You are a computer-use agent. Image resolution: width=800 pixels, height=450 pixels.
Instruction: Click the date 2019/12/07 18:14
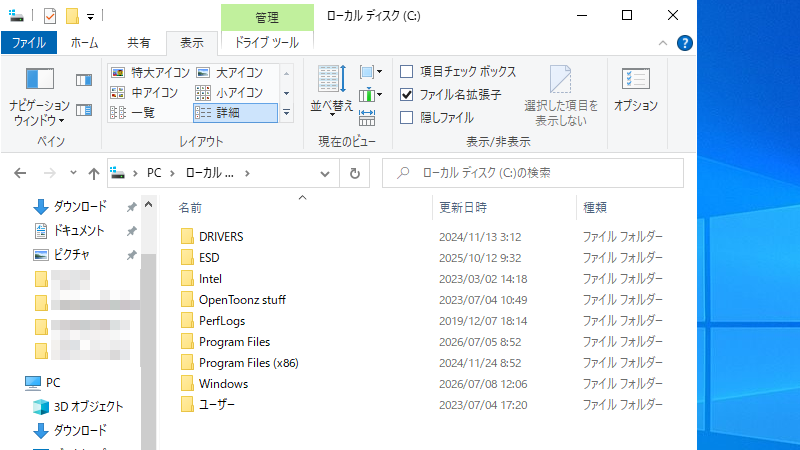(x=483, y=321)
